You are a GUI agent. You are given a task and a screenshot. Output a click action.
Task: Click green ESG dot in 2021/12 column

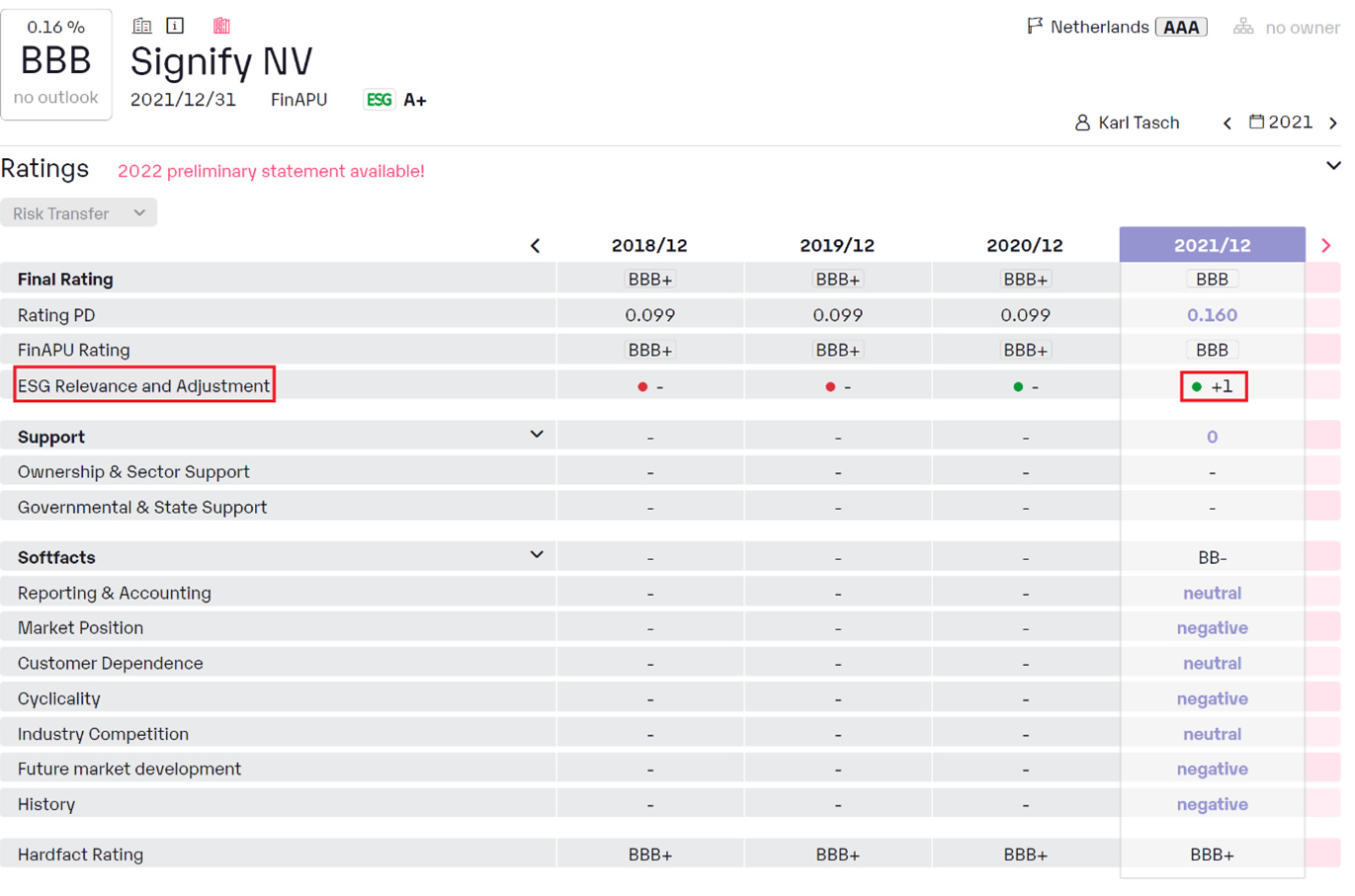(1197, 386)
